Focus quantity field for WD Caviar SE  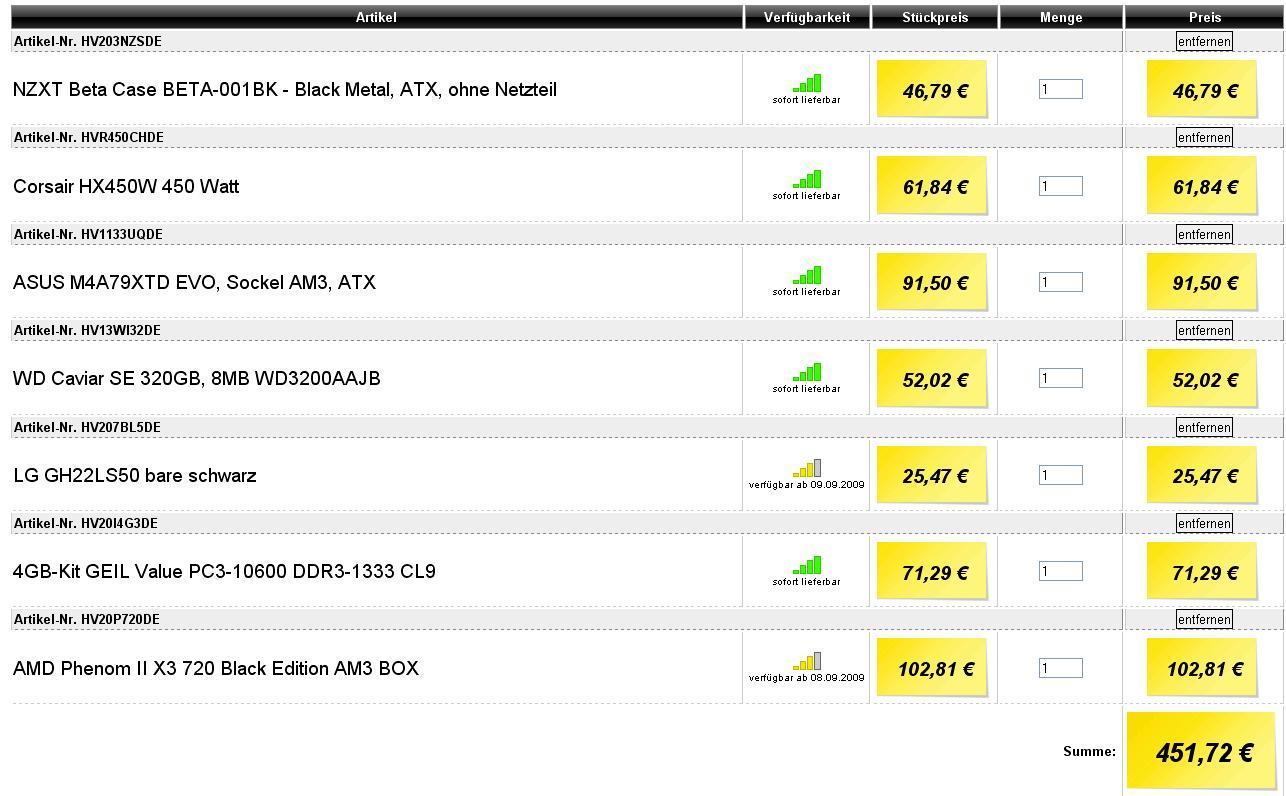[x=1061, y=378]
